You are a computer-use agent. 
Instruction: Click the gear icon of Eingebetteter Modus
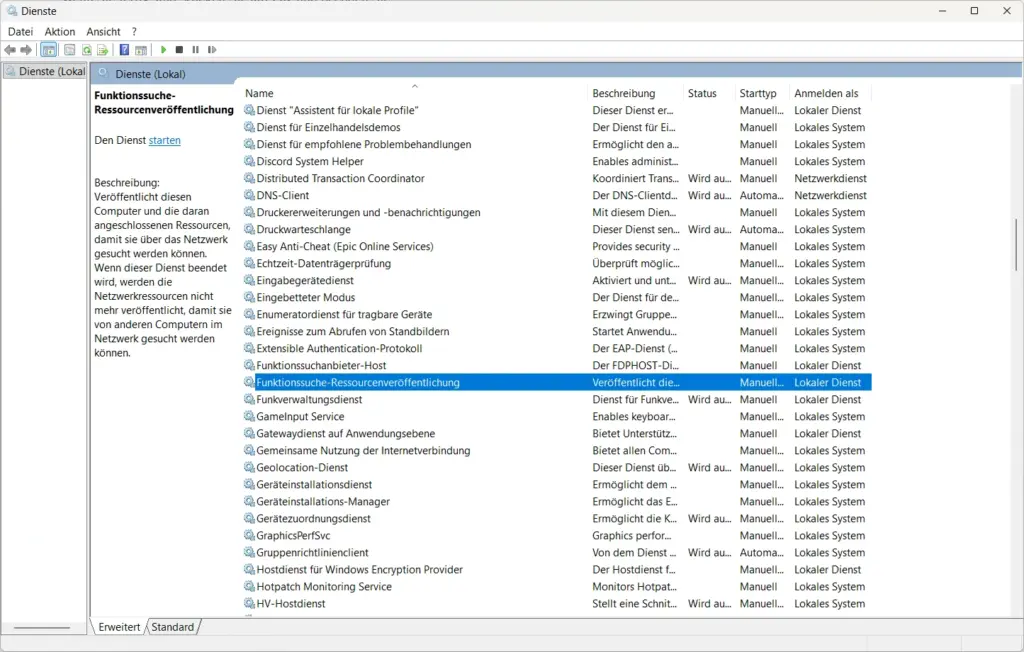(249, 297)
